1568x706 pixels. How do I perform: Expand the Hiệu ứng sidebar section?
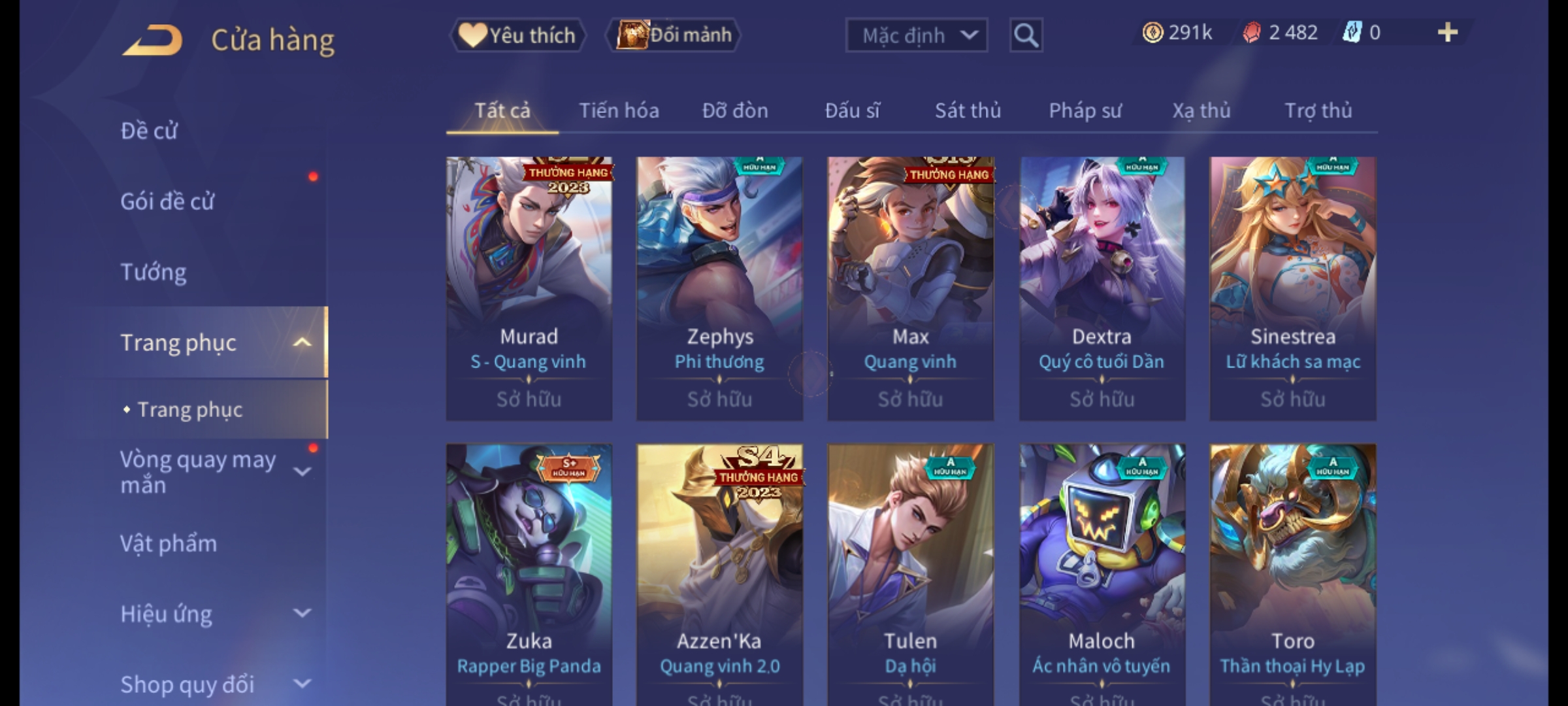click(x=302, y=613)
